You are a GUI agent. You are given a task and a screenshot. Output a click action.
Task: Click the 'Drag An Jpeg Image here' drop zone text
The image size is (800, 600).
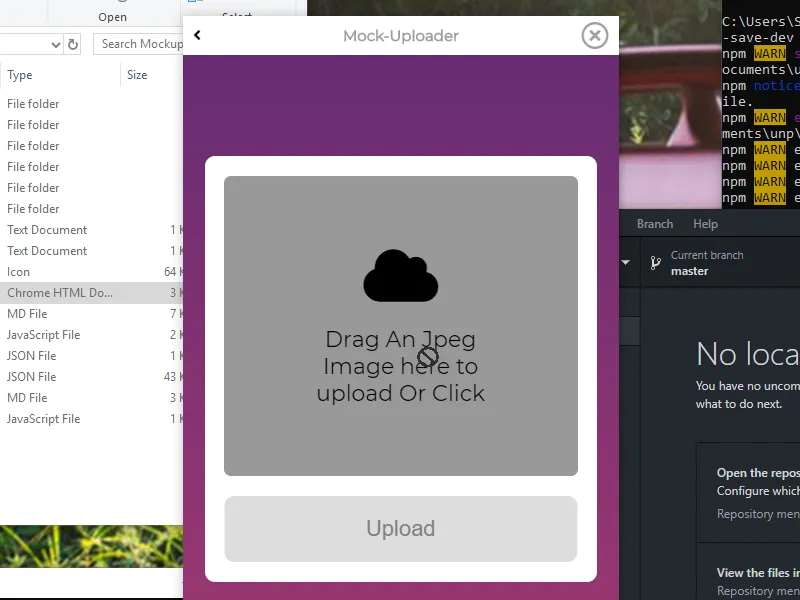point(401,366)
